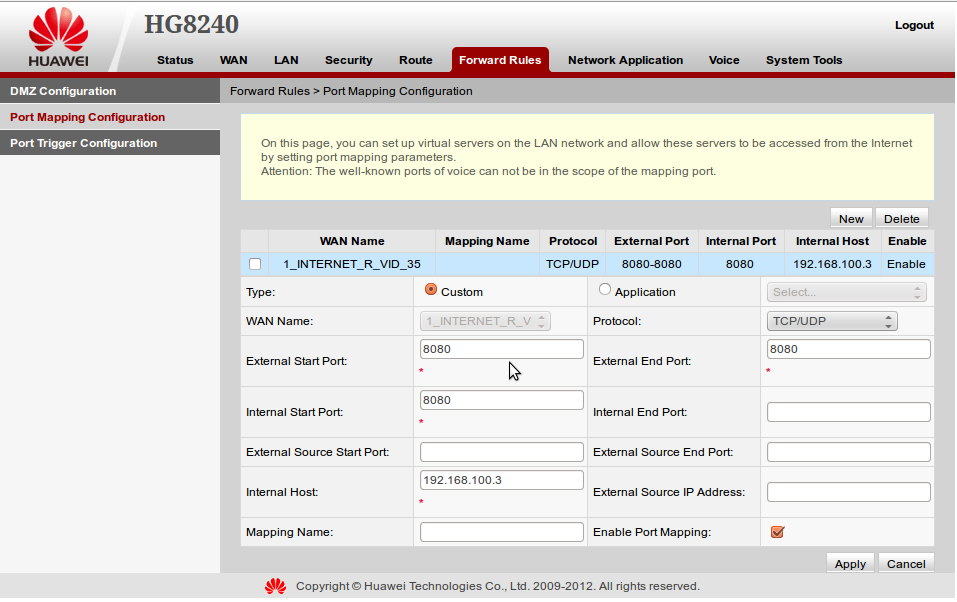Open the WAN Name dropdown
Screen dimensions: 957x602
(x=485, y=321)
